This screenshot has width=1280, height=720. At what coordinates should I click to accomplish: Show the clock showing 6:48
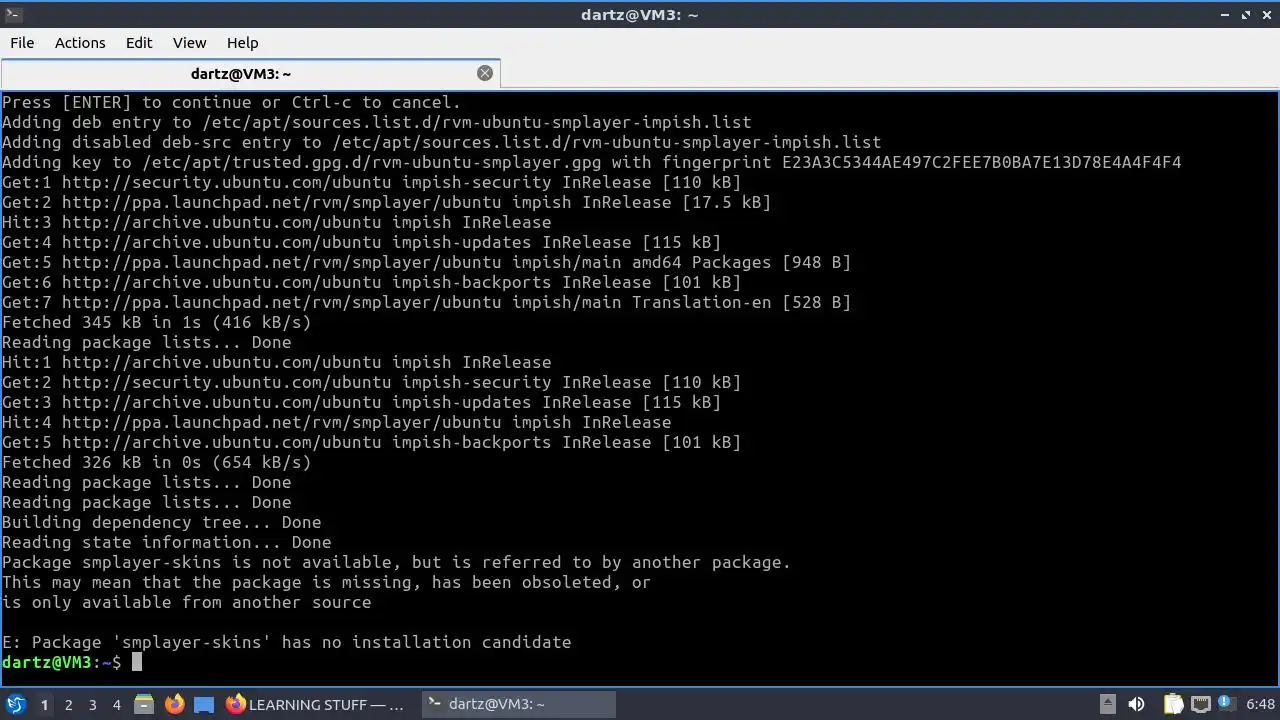click(x=1260, y=705)
